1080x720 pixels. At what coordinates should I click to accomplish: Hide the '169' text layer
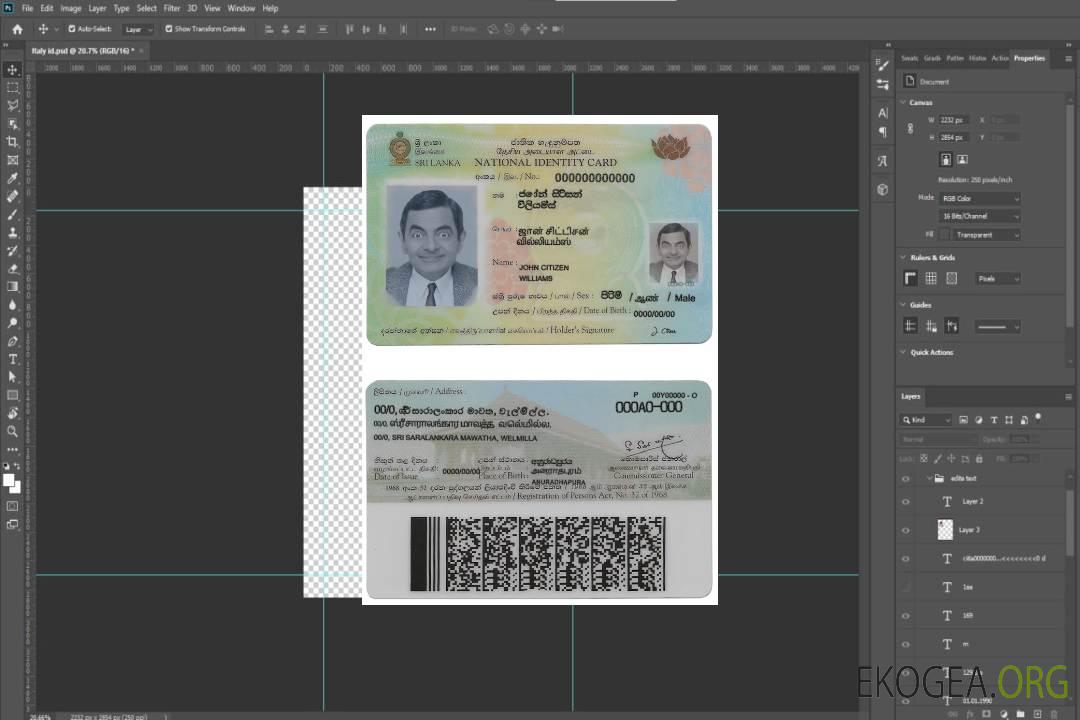(x=906, y=616)
